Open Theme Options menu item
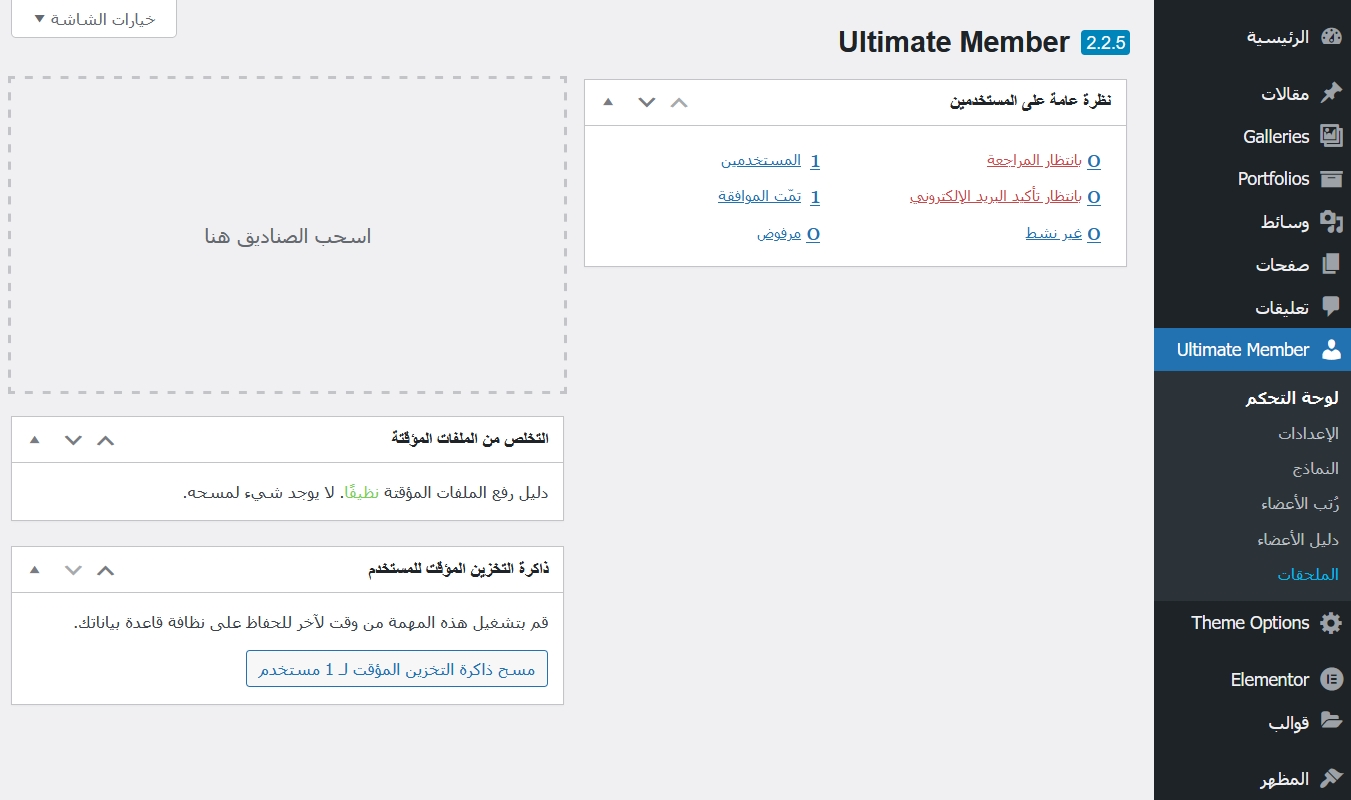 [1252, 623]
